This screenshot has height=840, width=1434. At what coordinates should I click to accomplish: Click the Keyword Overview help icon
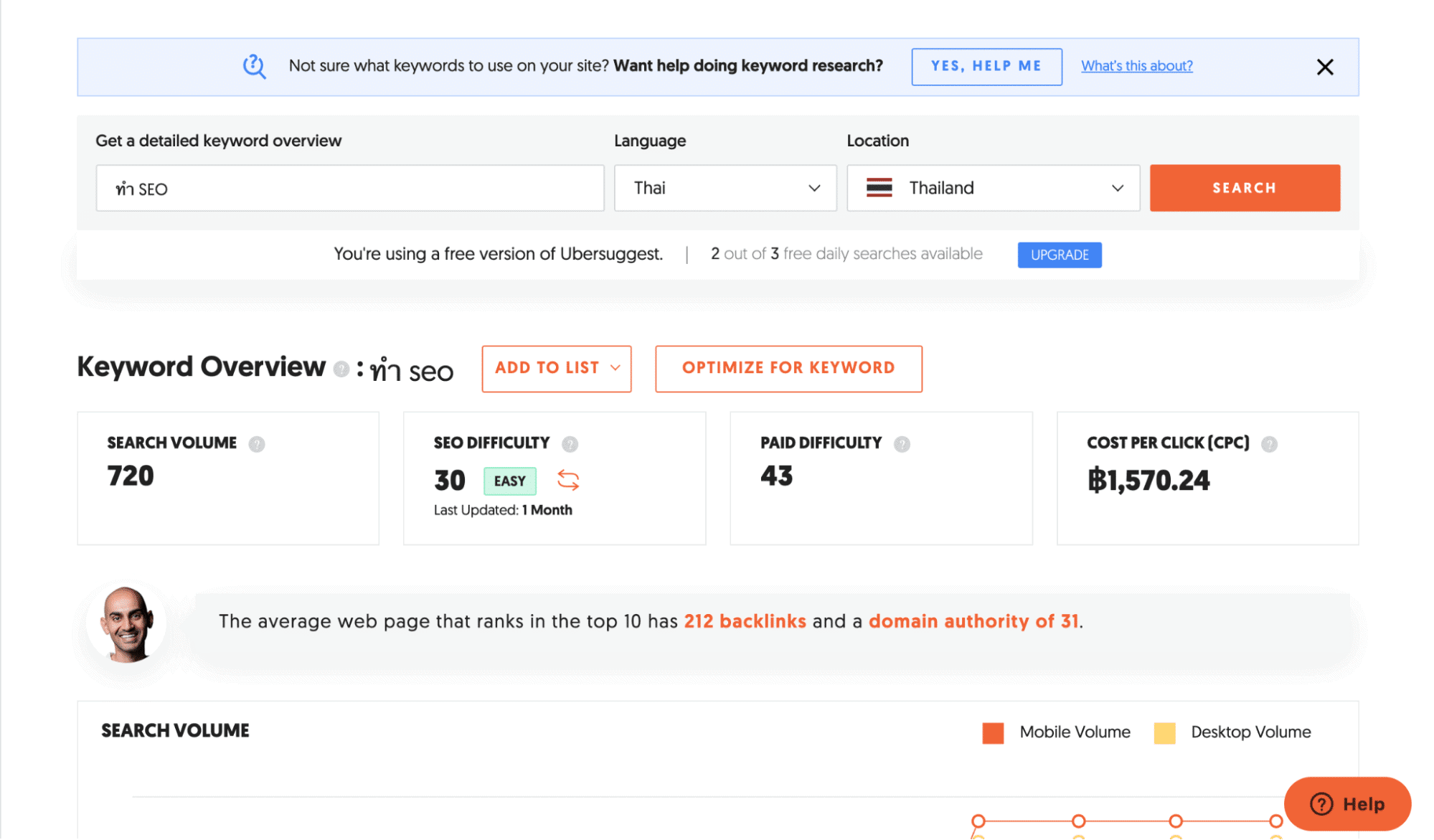(341, 369)
